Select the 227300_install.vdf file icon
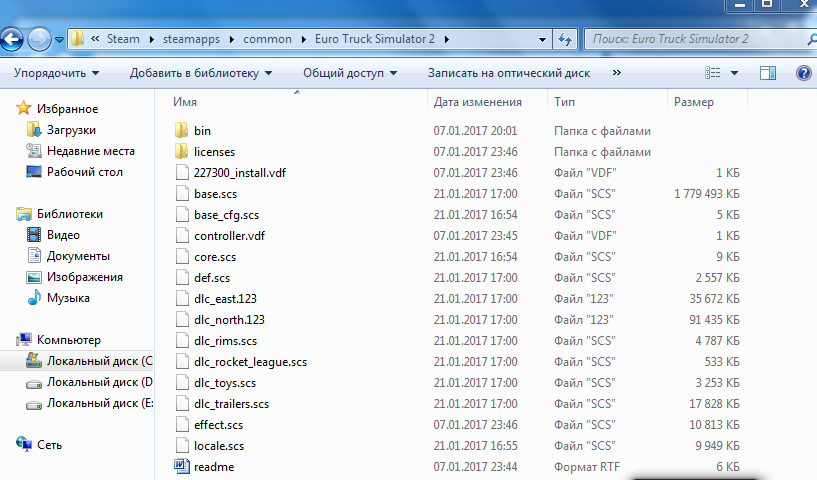The width and height of the screenshot is (817, 480). (x=182, y=173)
